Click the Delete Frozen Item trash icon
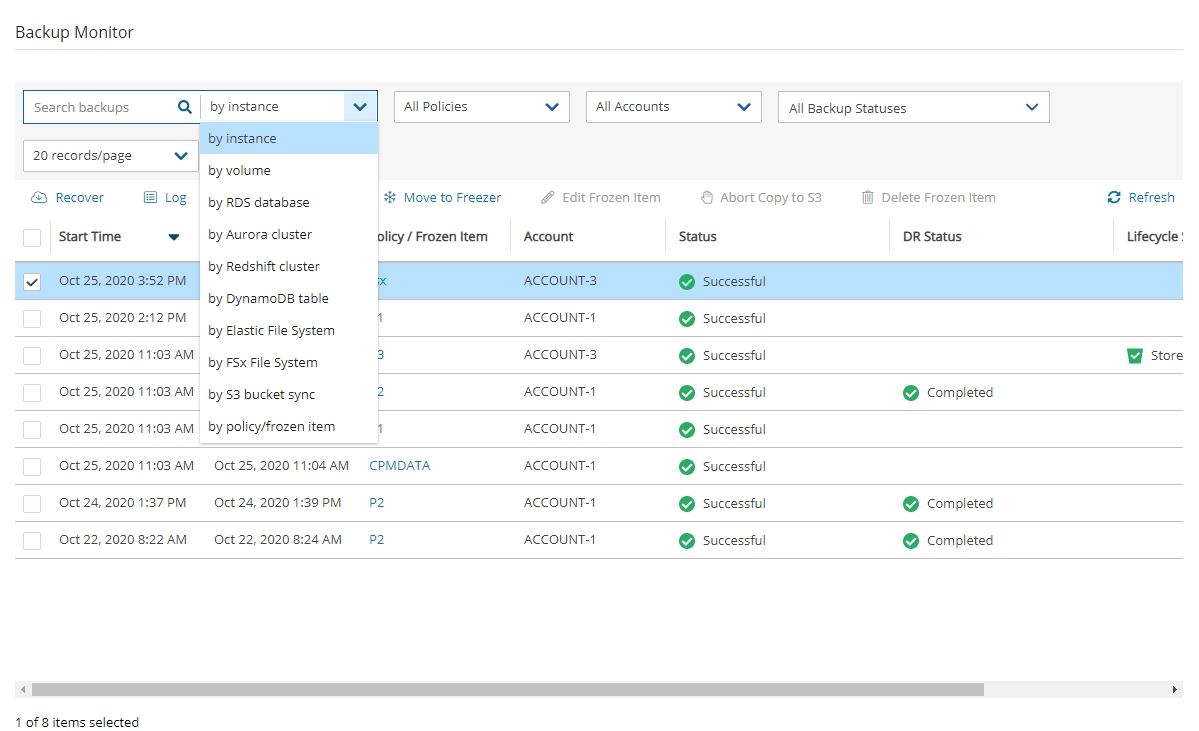The image size is (1199, 731). point(867,198)
